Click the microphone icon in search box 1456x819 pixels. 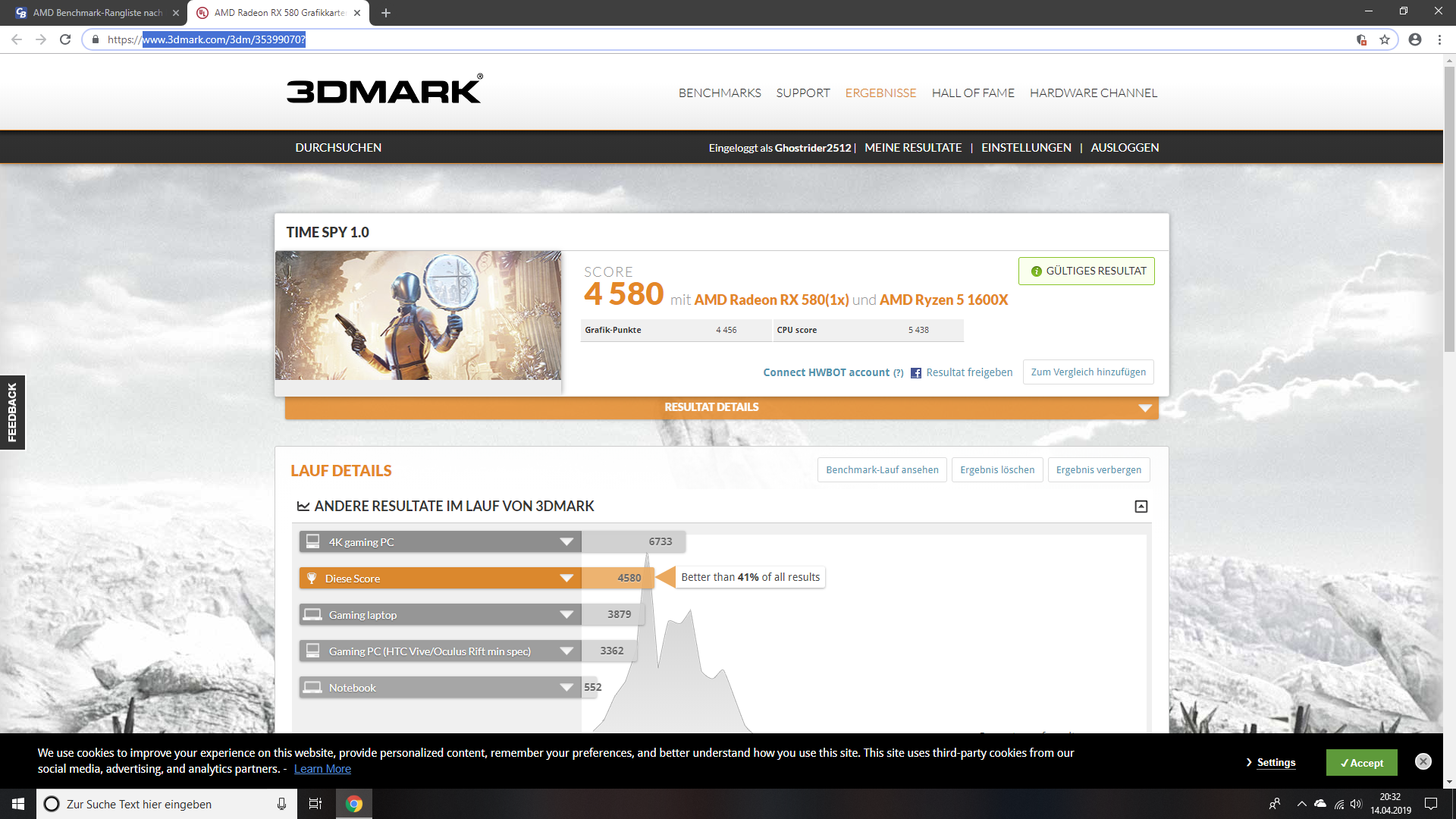tap(281, 804)
